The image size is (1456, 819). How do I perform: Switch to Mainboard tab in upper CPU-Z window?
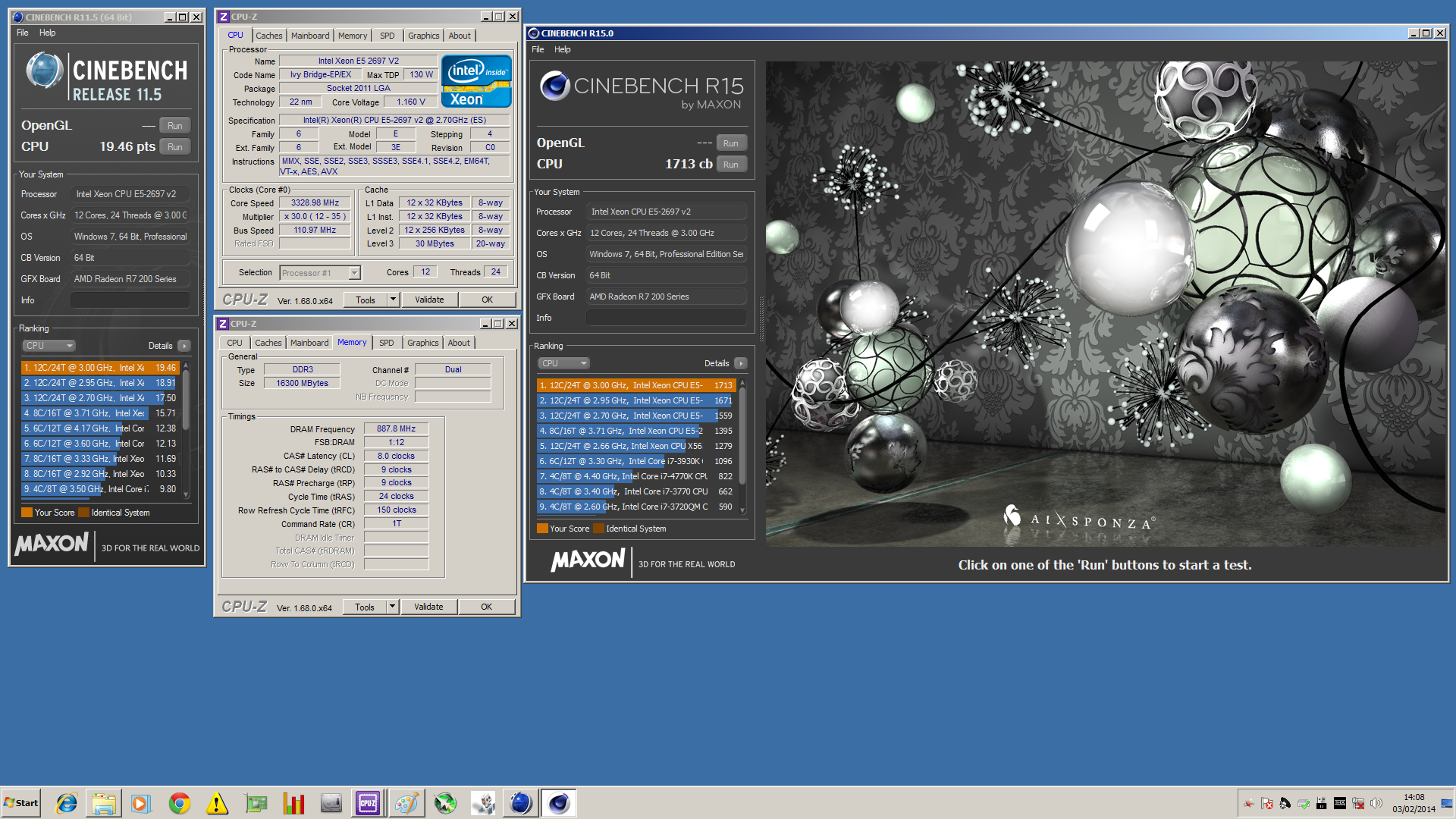[310, 36]
